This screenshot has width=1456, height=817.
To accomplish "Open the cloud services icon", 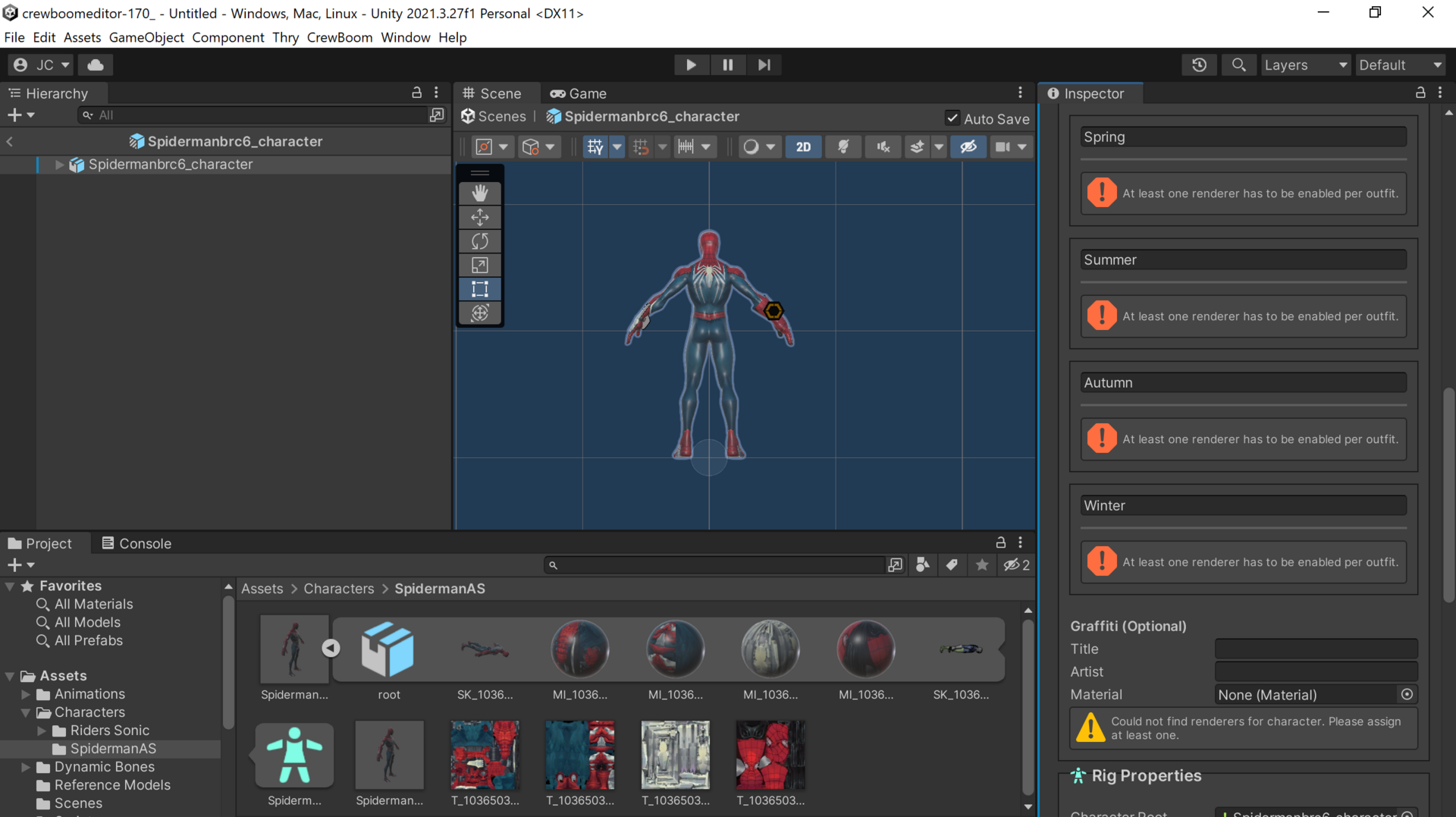I will pos(96,64).
